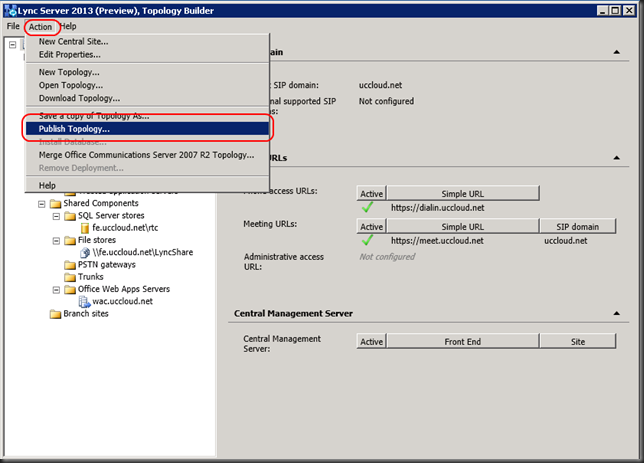Select File stores tree item
The height and width of the screenshot is (463, 644).
point(97,240)
